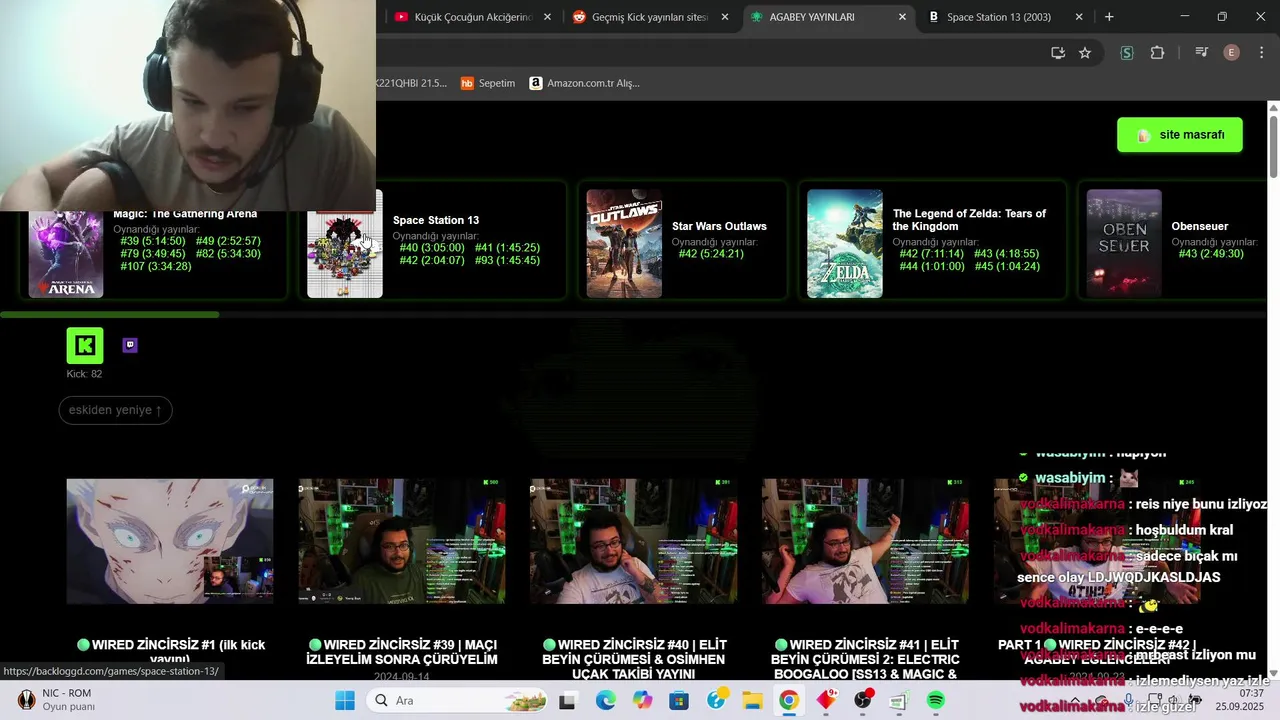Open the NIC - ROM score widget
Image resolution: width=1280 pixels, height=720 pixels.
57,700
